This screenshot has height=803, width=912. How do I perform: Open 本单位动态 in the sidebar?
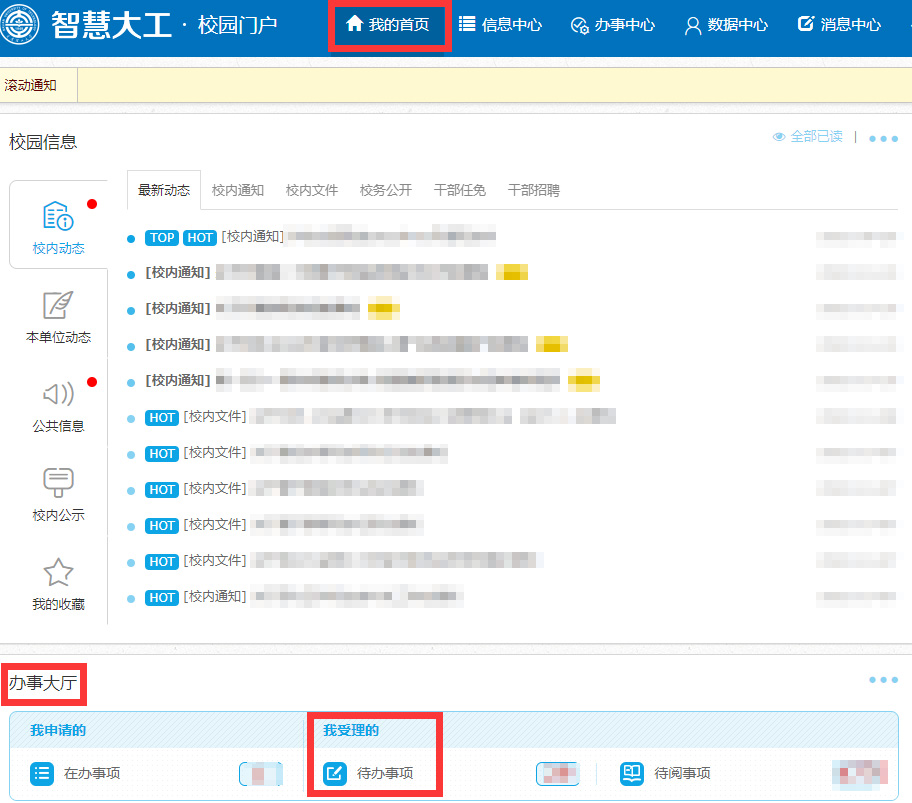(x=58, y=306)
